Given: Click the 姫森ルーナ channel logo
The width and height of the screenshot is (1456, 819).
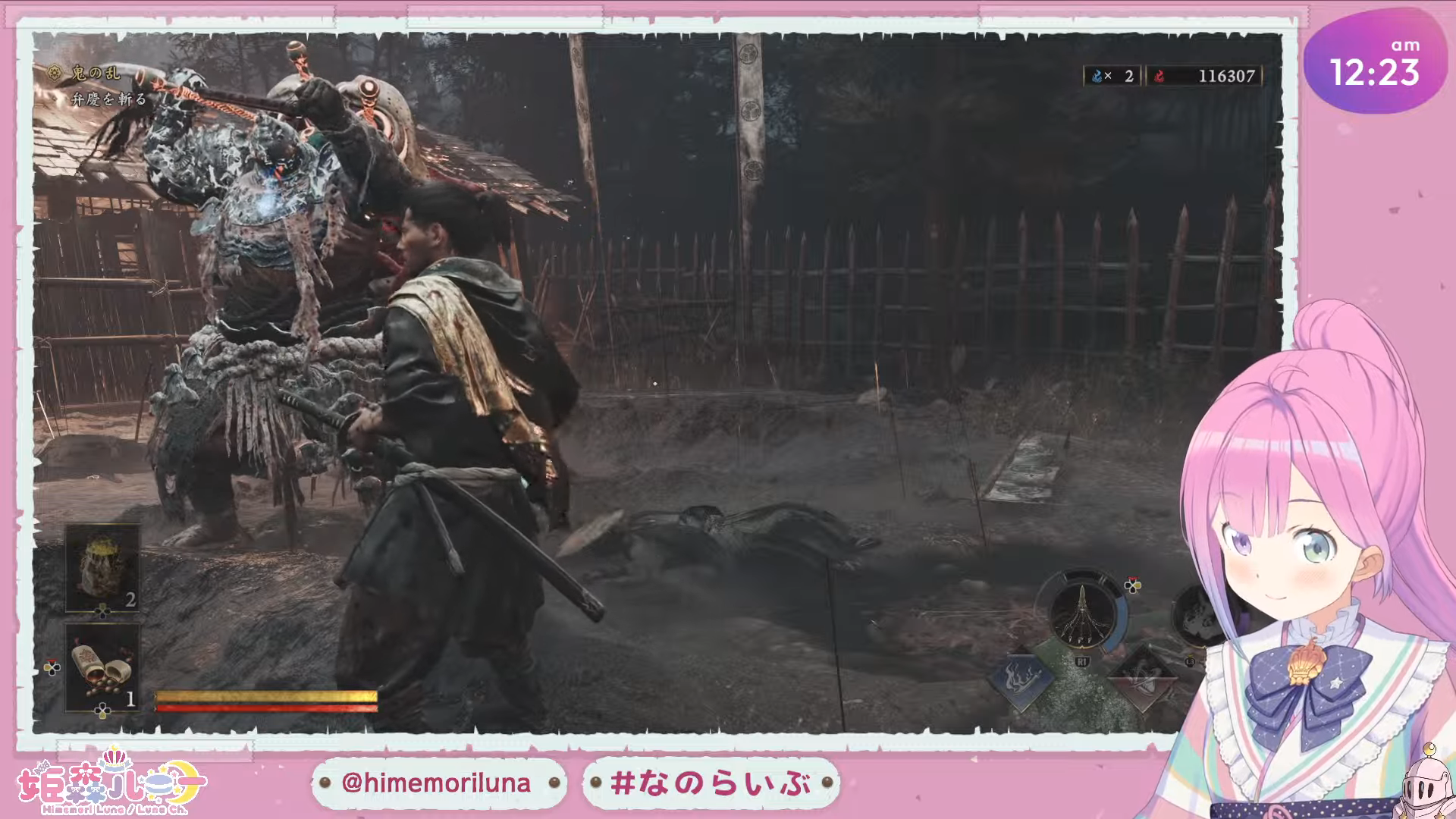Looking at the screenshot, I should [112, 783].
